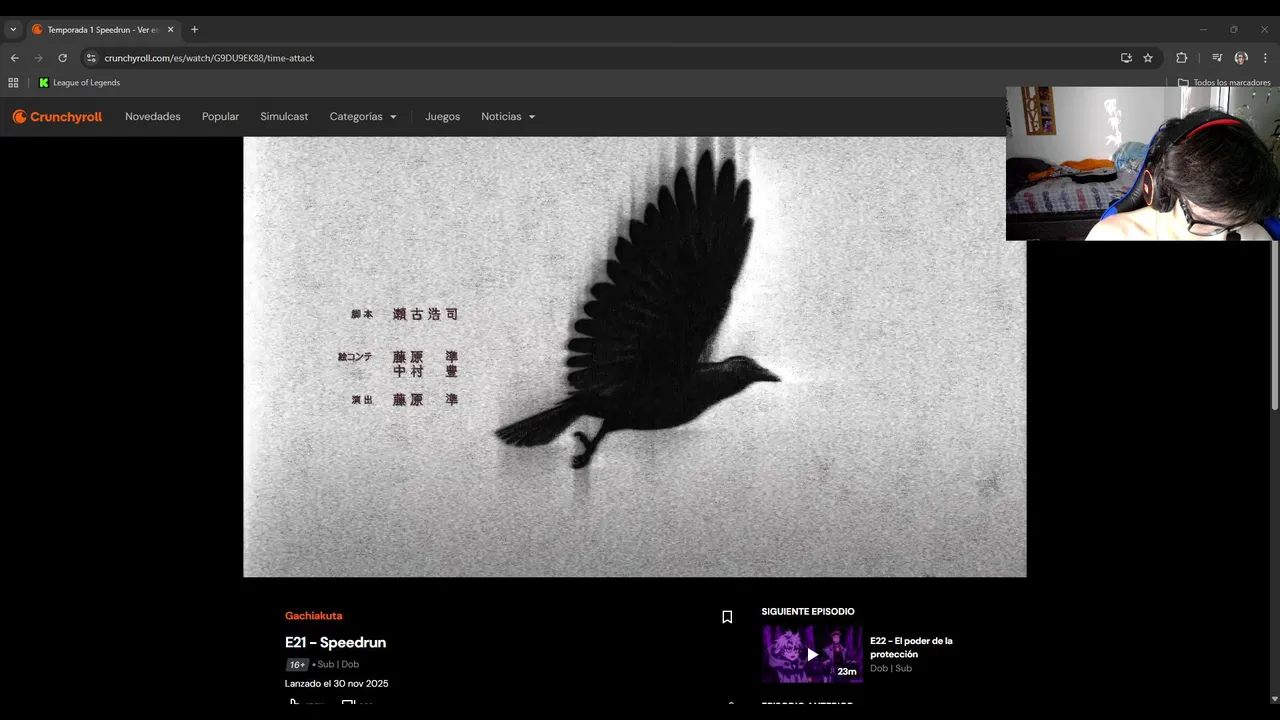The height and width of the screenshot is (720, 1280).
Task: Click the SIGUIENTE EPISODIO heading
Action: tap(808, 612)
